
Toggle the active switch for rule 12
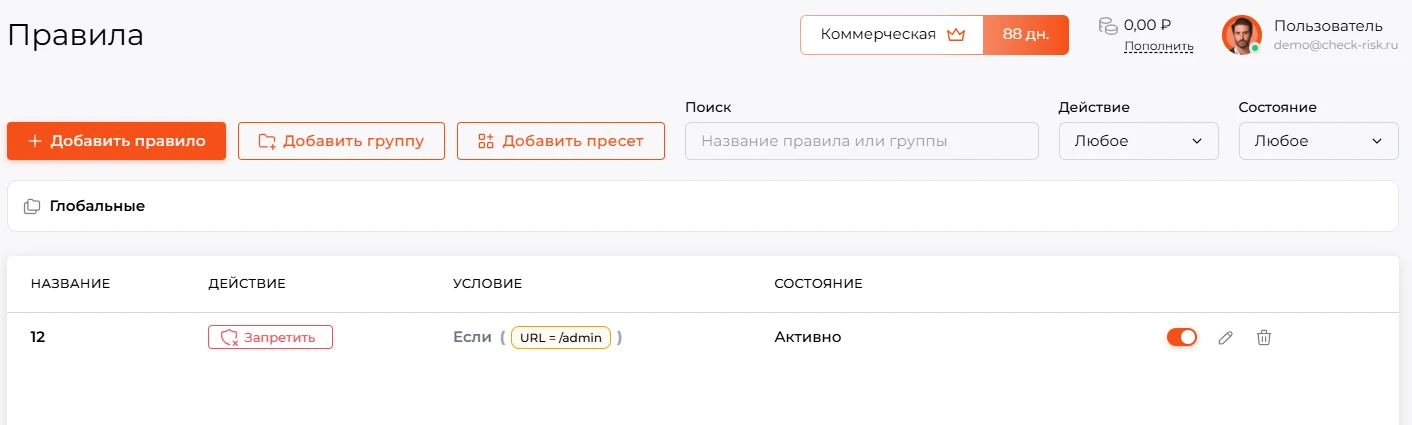click(1182, 338)
